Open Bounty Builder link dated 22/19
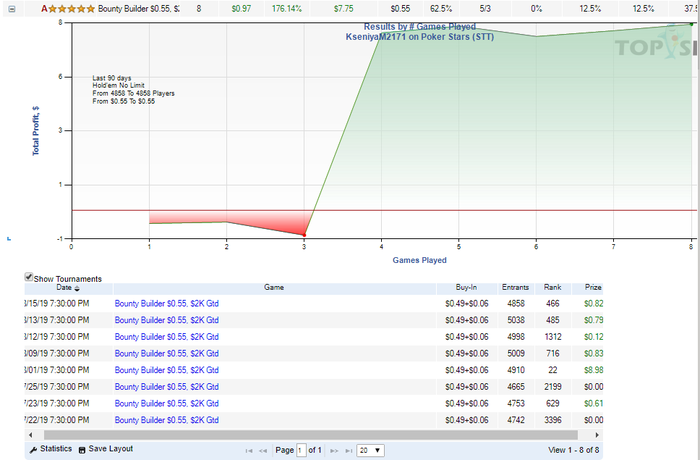 click(167, 420)
